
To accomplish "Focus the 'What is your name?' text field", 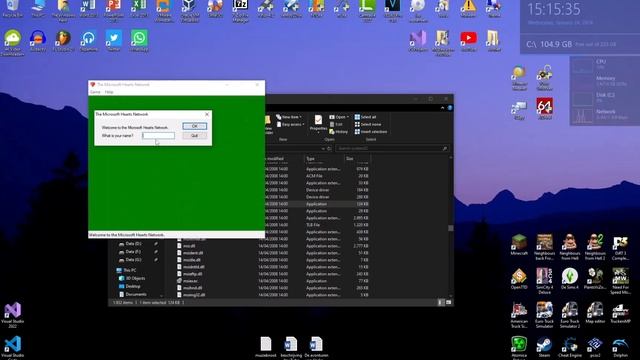I will (x=158, y=136).
